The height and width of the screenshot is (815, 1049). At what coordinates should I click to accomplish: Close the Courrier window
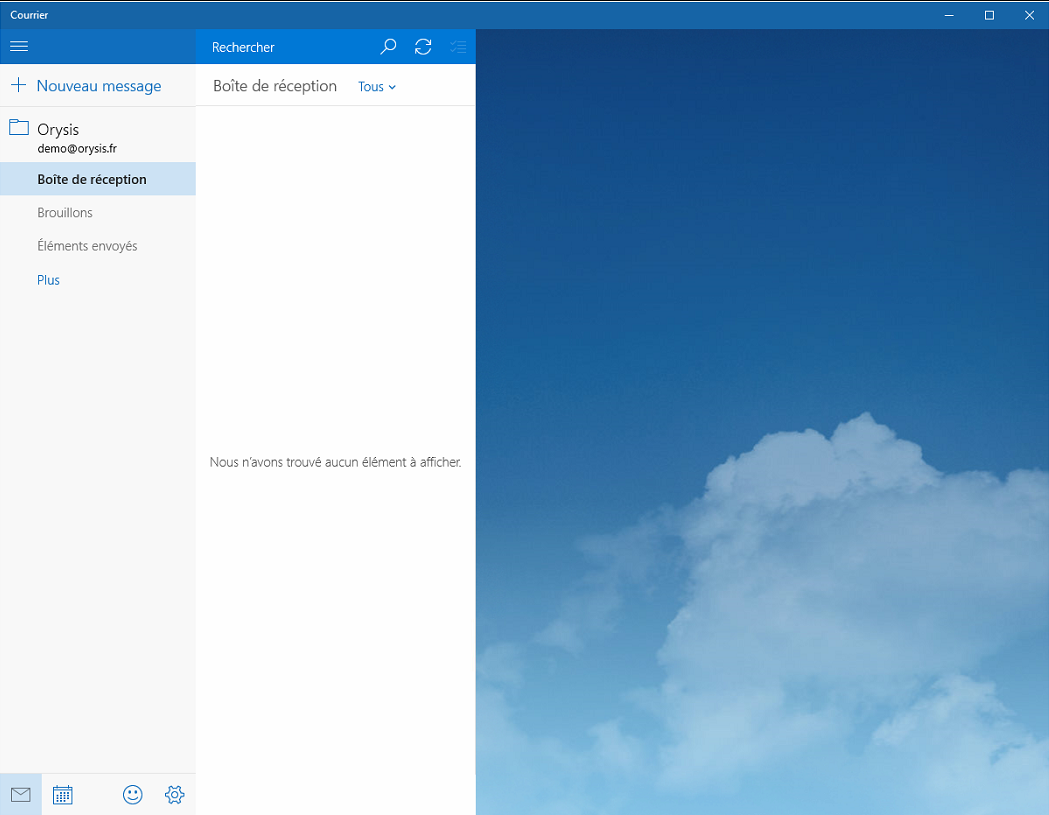click(1029, 15)
